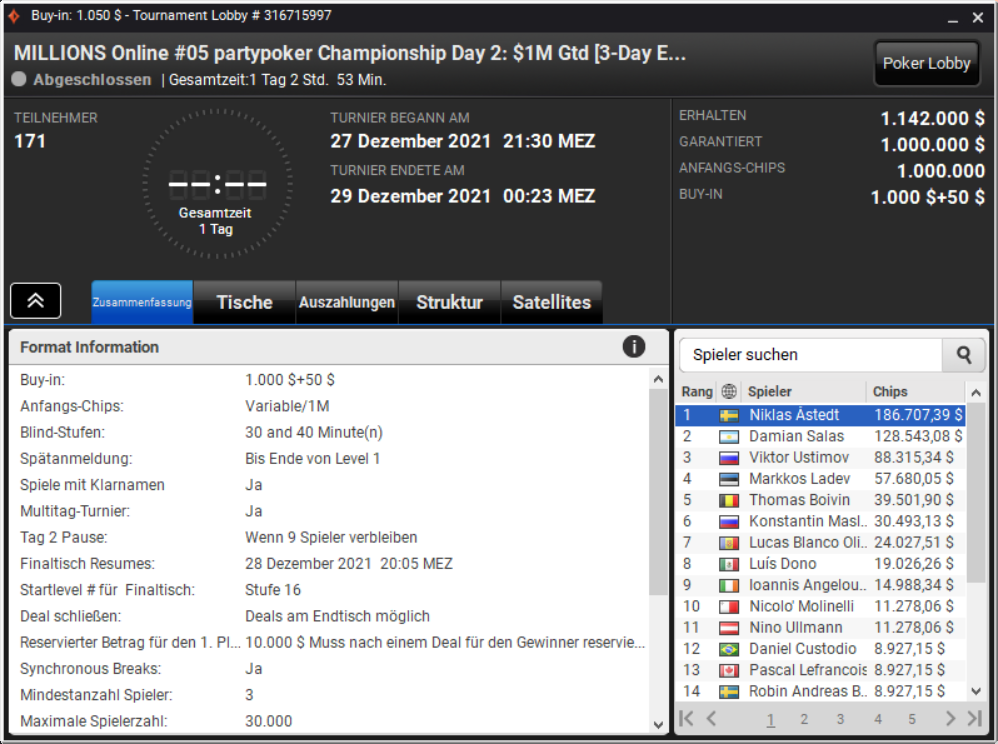Click the partypoker logo in title bar
The image size is (998, 744).
click(x=14, y=15)
